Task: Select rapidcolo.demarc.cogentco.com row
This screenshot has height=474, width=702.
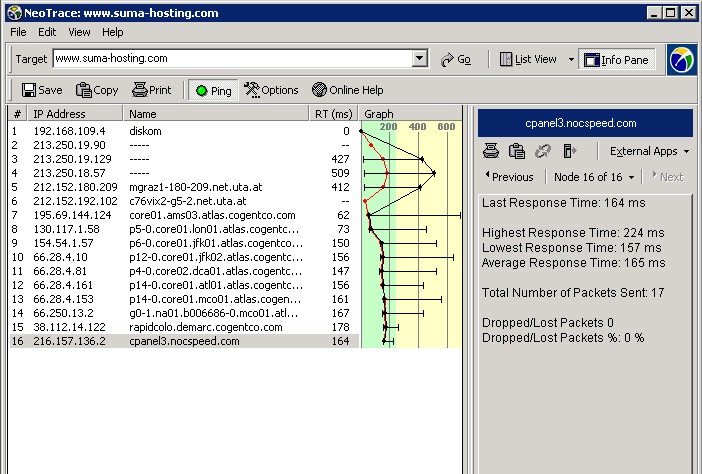Action: click(184, 327)
